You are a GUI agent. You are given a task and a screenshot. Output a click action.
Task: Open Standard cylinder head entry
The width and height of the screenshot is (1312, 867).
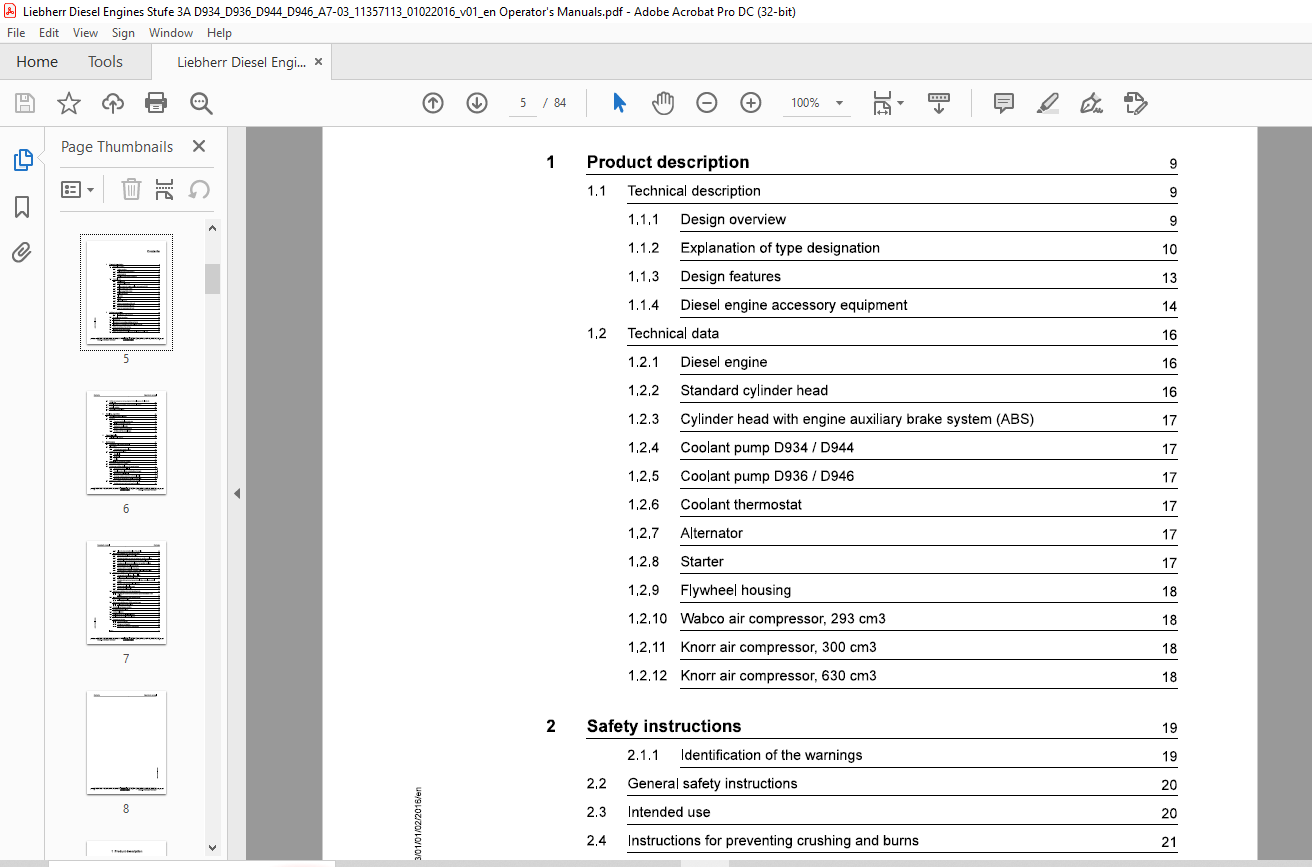click(754, 390)
